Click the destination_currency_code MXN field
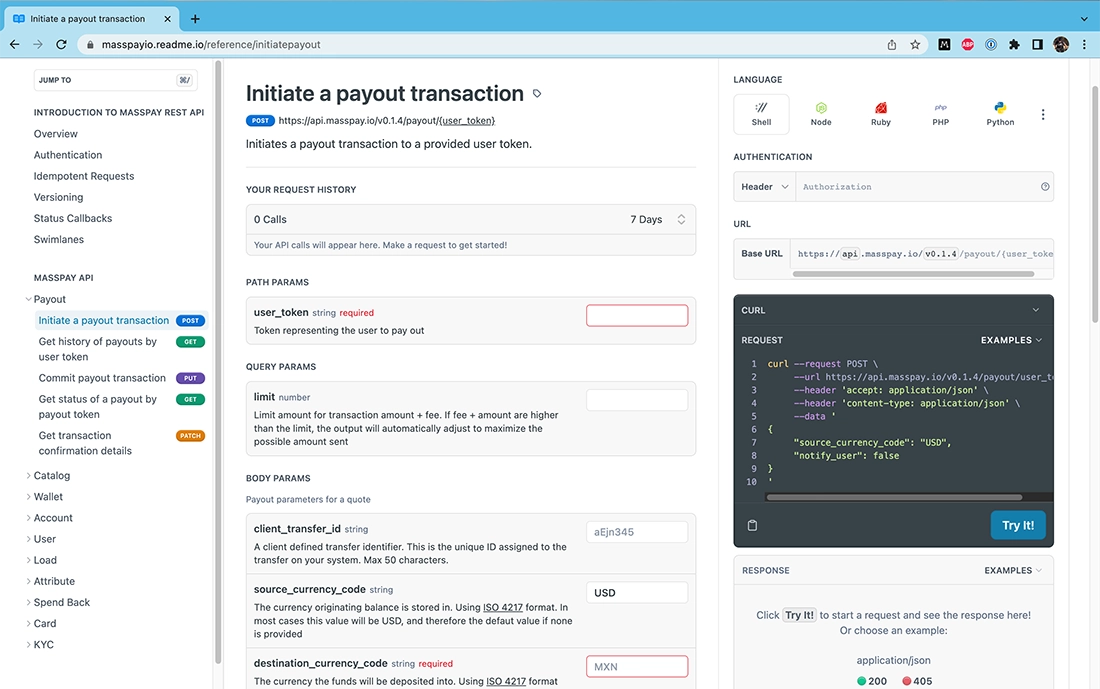1100x689 pixels. point(637,667)
